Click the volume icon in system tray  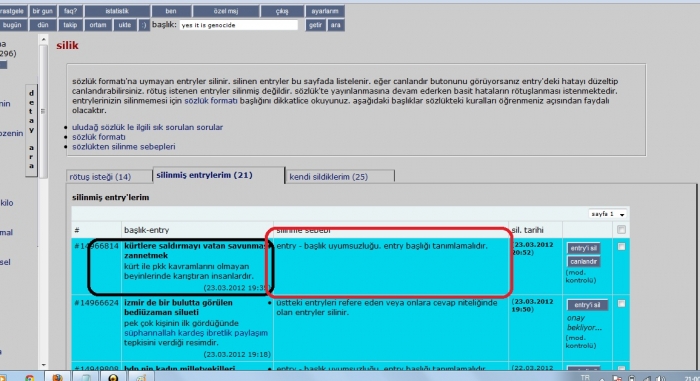(661, 378)
